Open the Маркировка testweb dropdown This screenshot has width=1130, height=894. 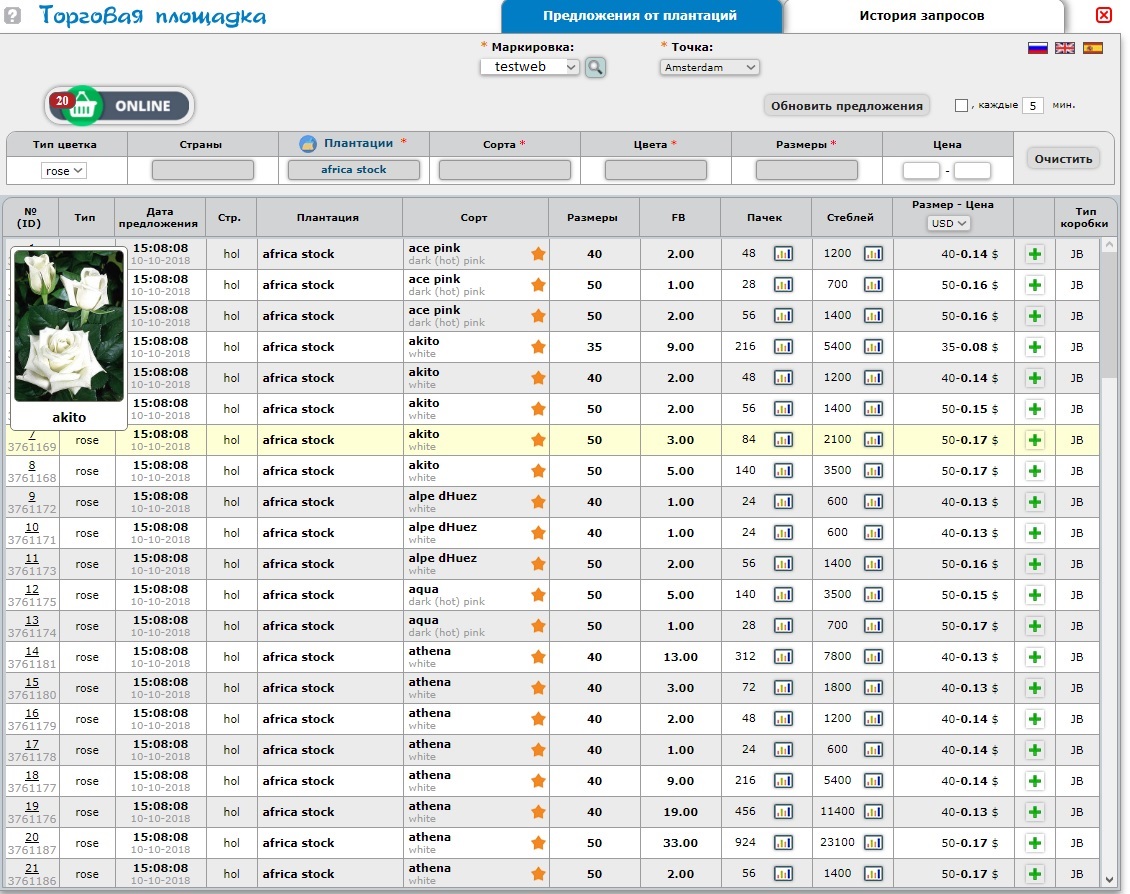(x=529, y=67)
